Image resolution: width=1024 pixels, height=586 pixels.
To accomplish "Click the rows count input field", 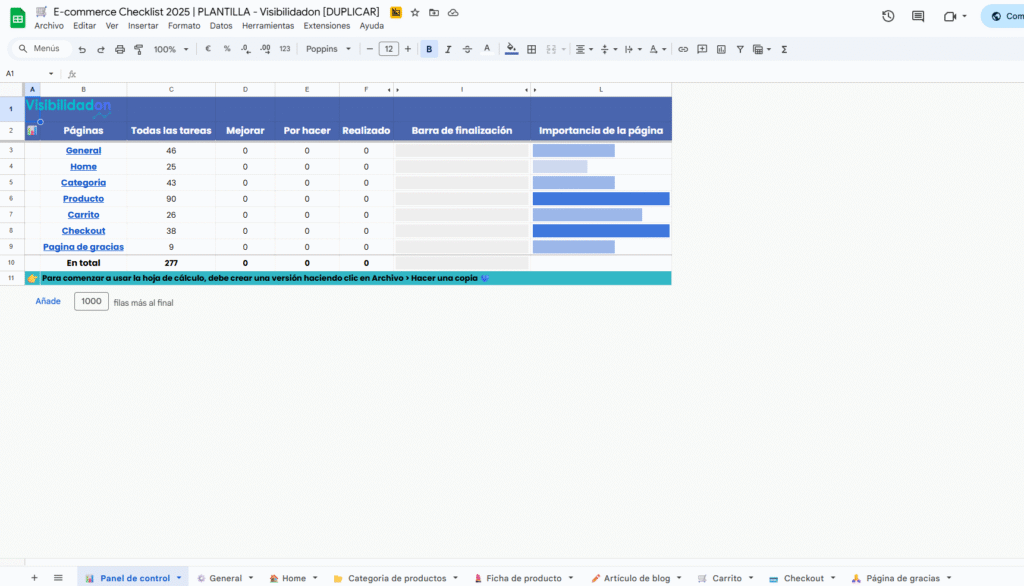I will [91, 301].
